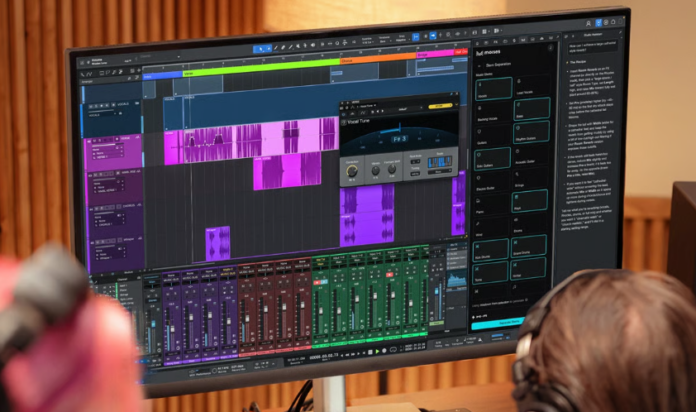This screenshot has width=696, height=412.
Task: Select the Eraser tool
Action: click(x=283, y=48)
